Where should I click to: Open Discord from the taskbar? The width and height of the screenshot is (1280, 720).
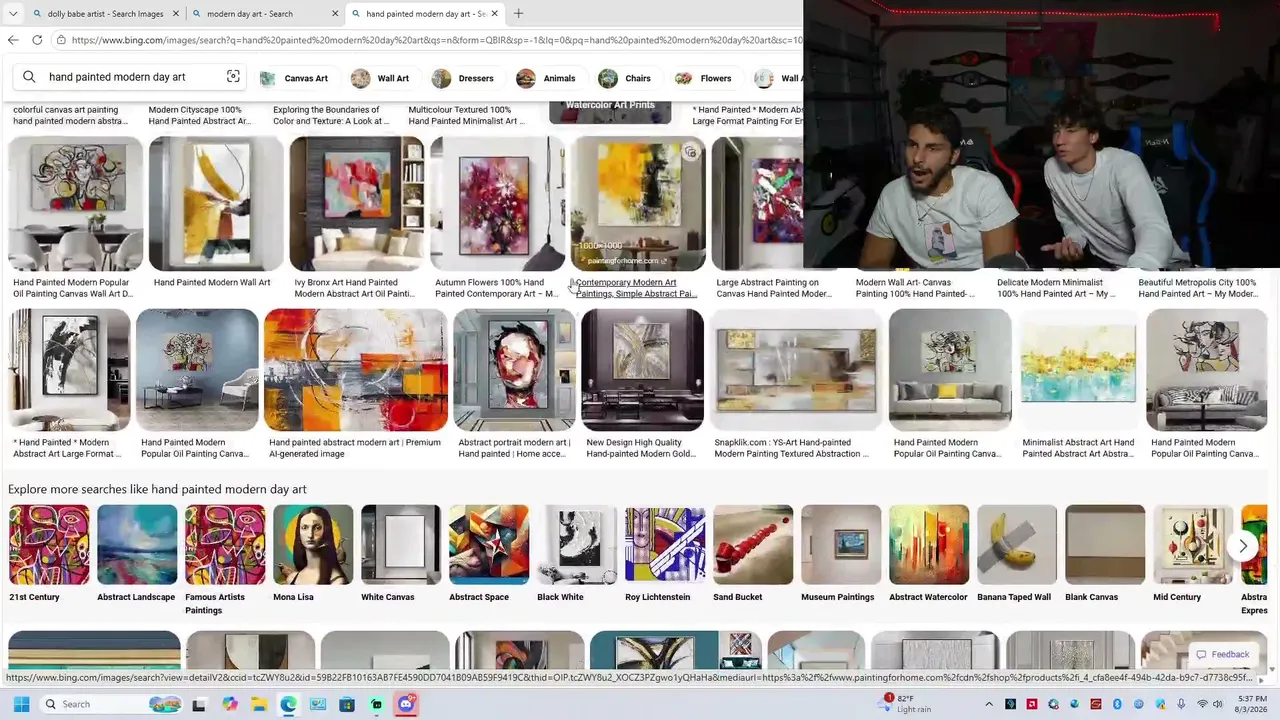click(406, 704)
